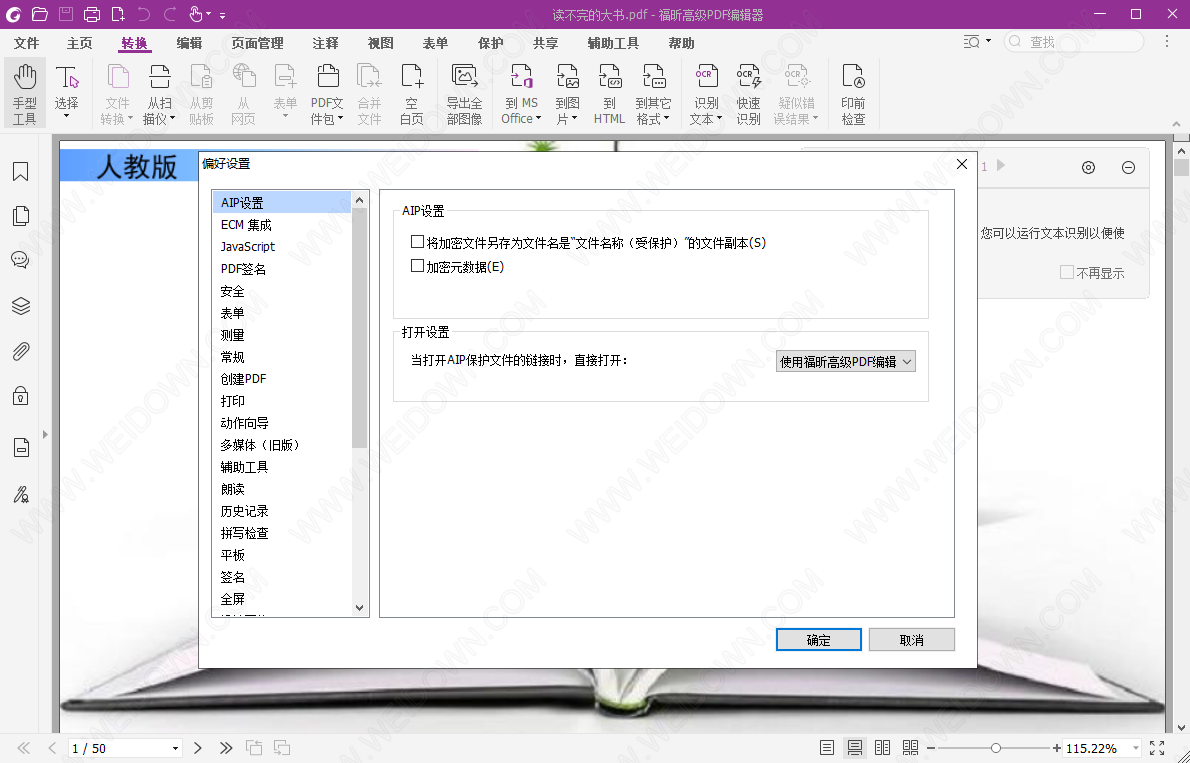
Task: Enable 将加密文件另存为 protected copy checkbox
Action: pyautogui.click(x=417, y=242)
